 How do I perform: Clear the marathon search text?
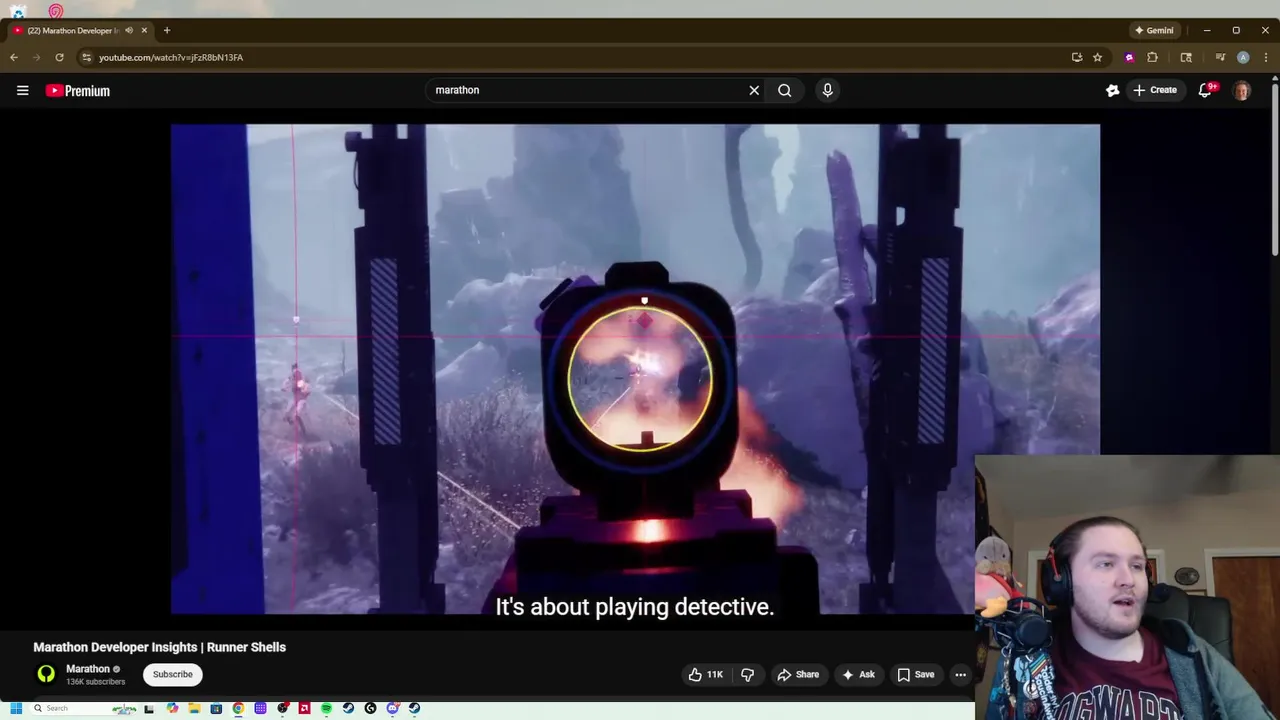754,90
